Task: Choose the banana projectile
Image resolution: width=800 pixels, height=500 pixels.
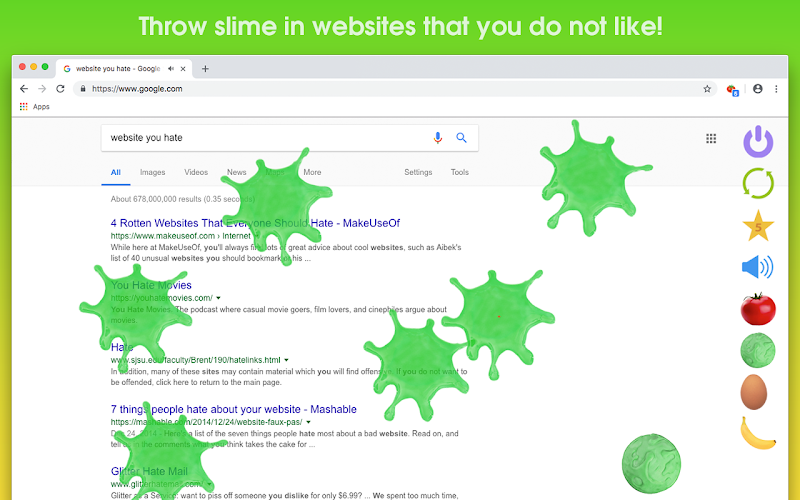Action: (758, 433)
